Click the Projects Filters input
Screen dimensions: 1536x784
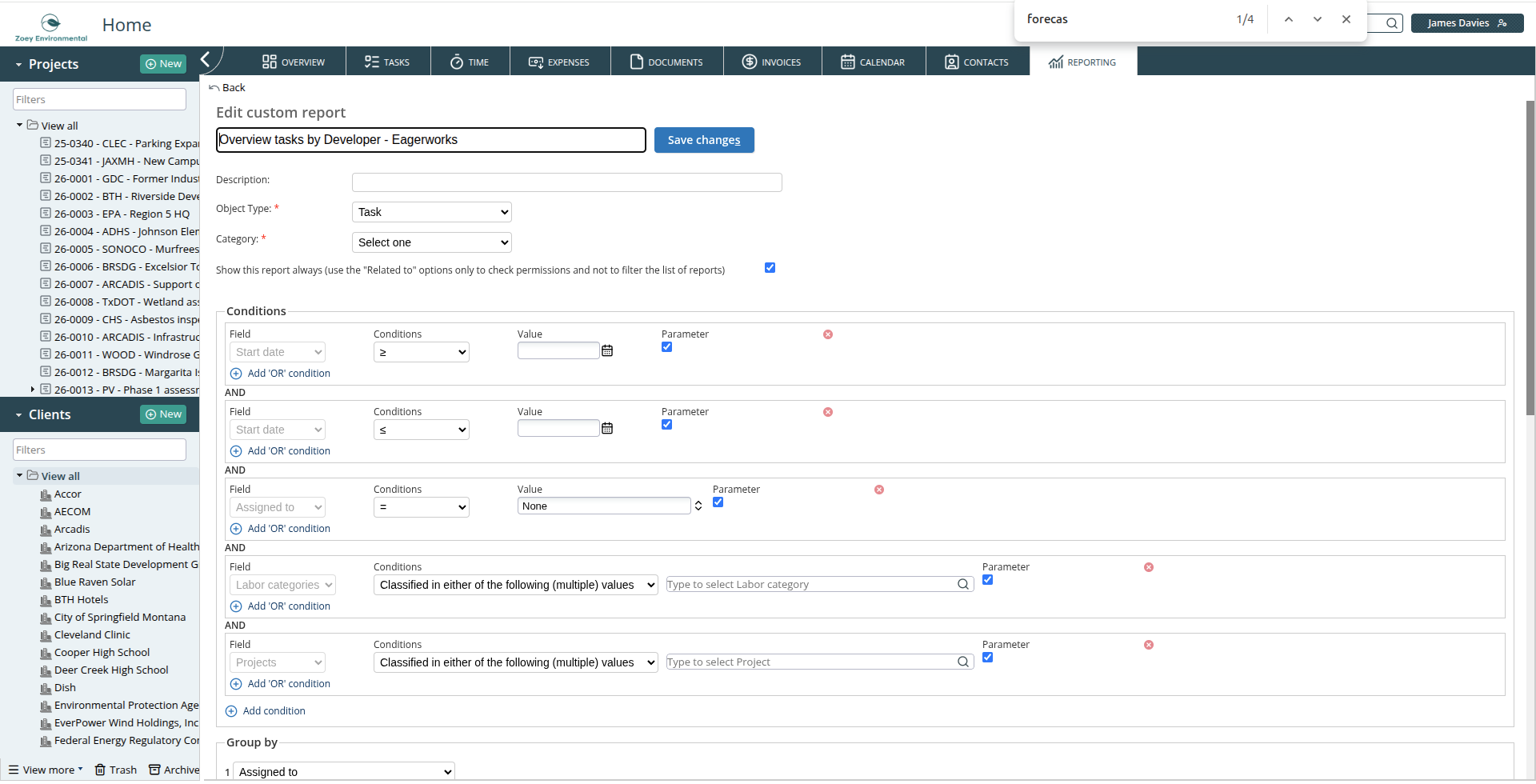click(99, 99)
